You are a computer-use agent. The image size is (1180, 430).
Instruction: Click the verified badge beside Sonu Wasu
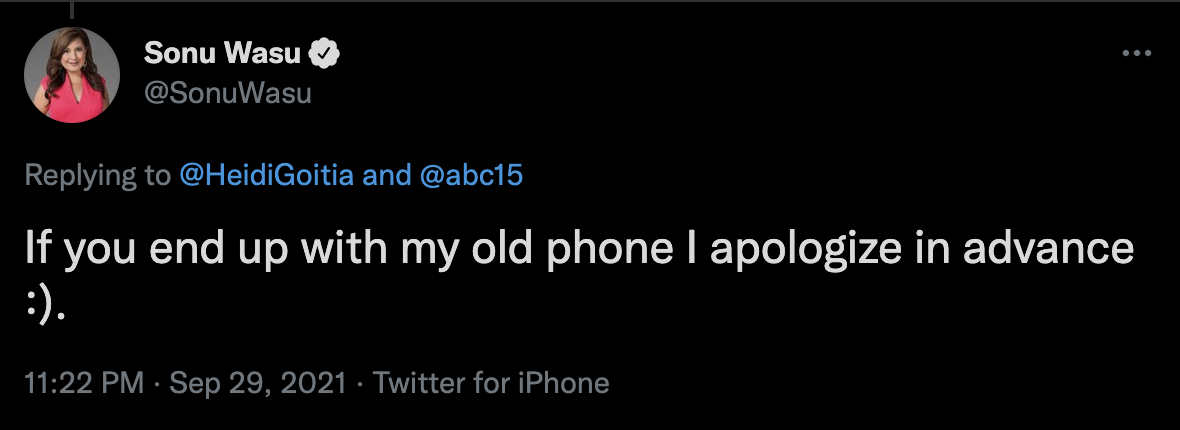tap(326, 54)
